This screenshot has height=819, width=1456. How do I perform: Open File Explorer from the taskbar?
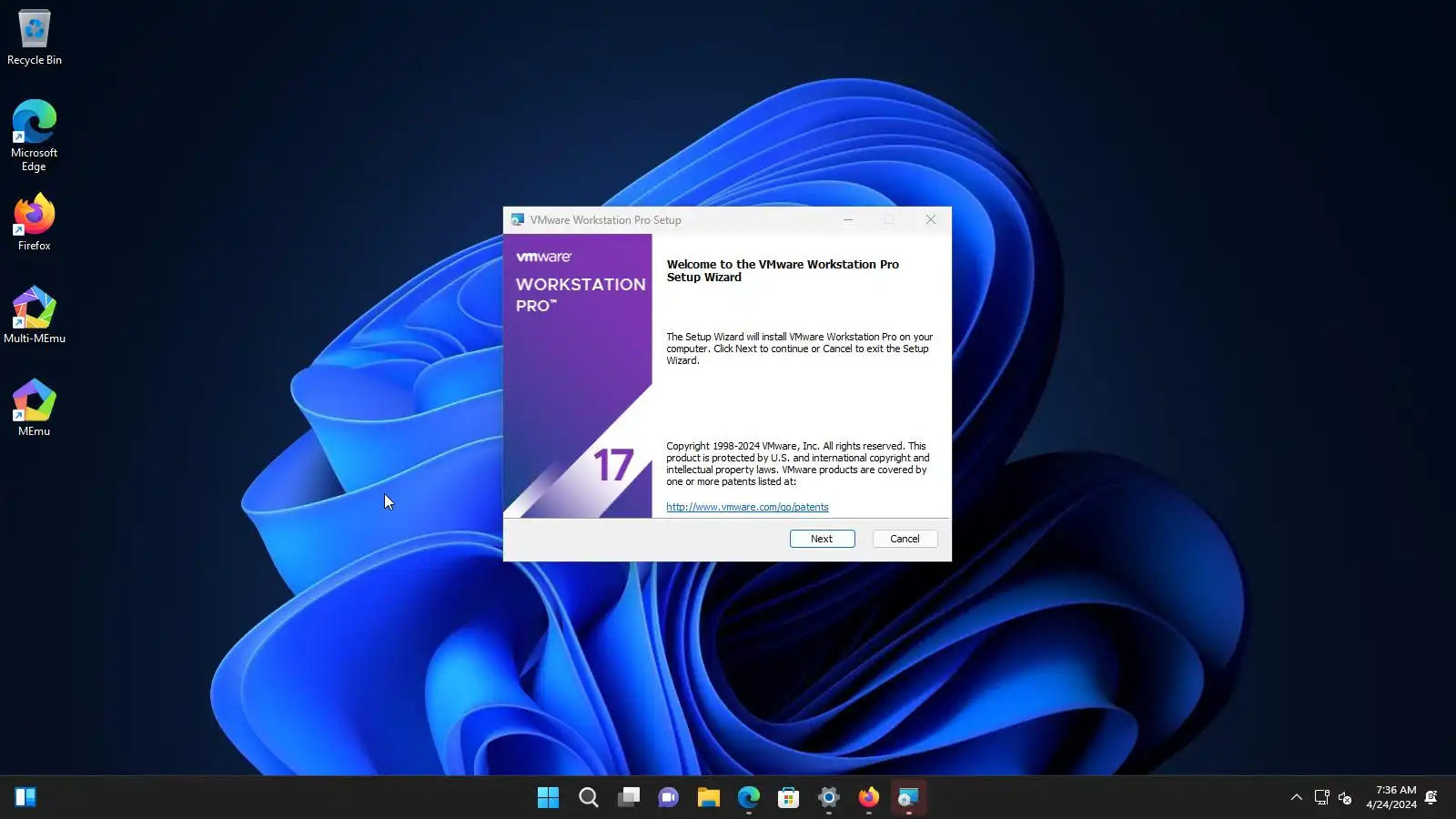(x=709, y=797)
